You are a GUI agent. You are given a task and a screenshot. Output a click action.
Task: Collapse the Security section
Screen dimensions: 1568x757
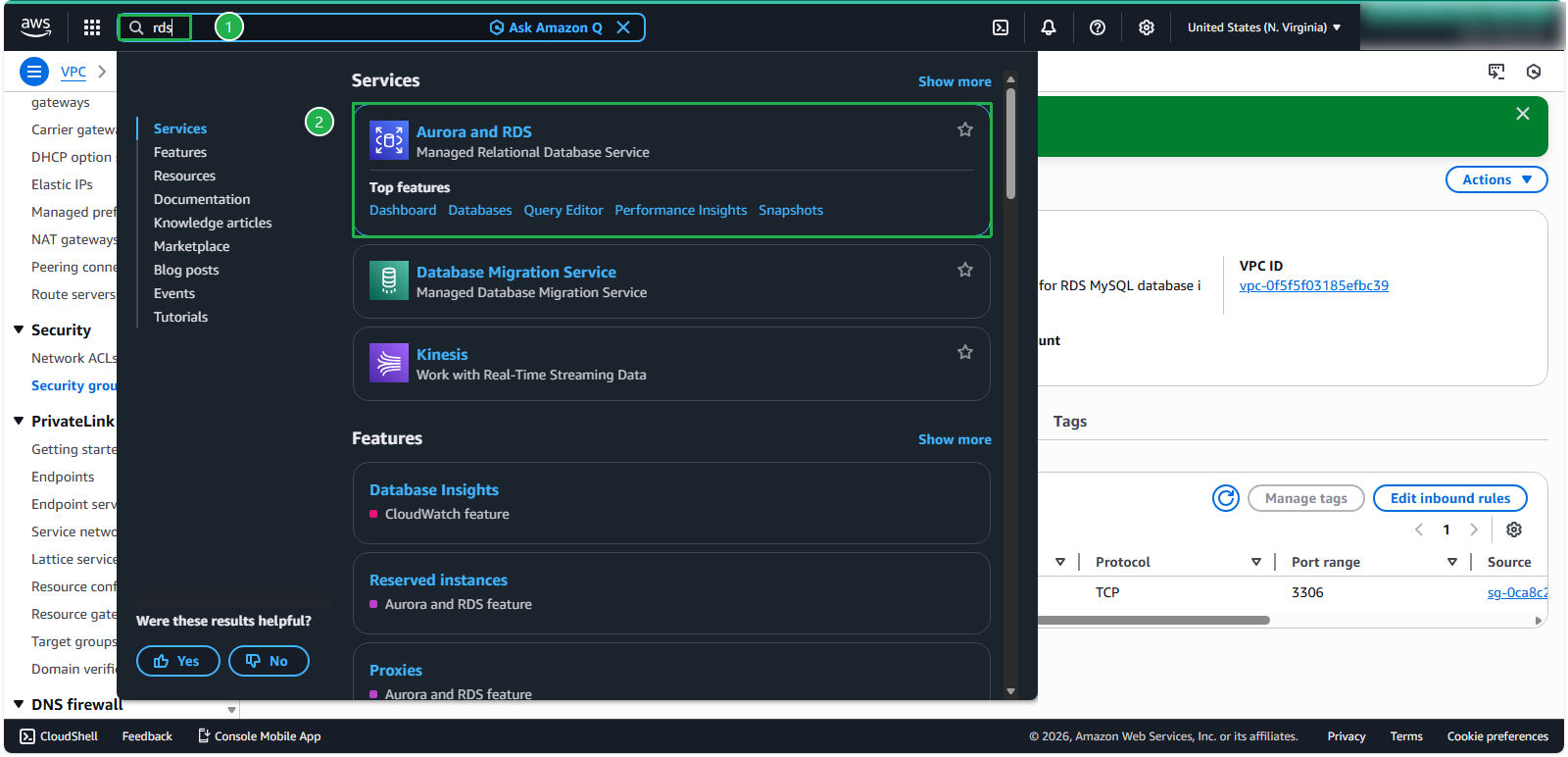pyautogui.click(x=19, y=329)
